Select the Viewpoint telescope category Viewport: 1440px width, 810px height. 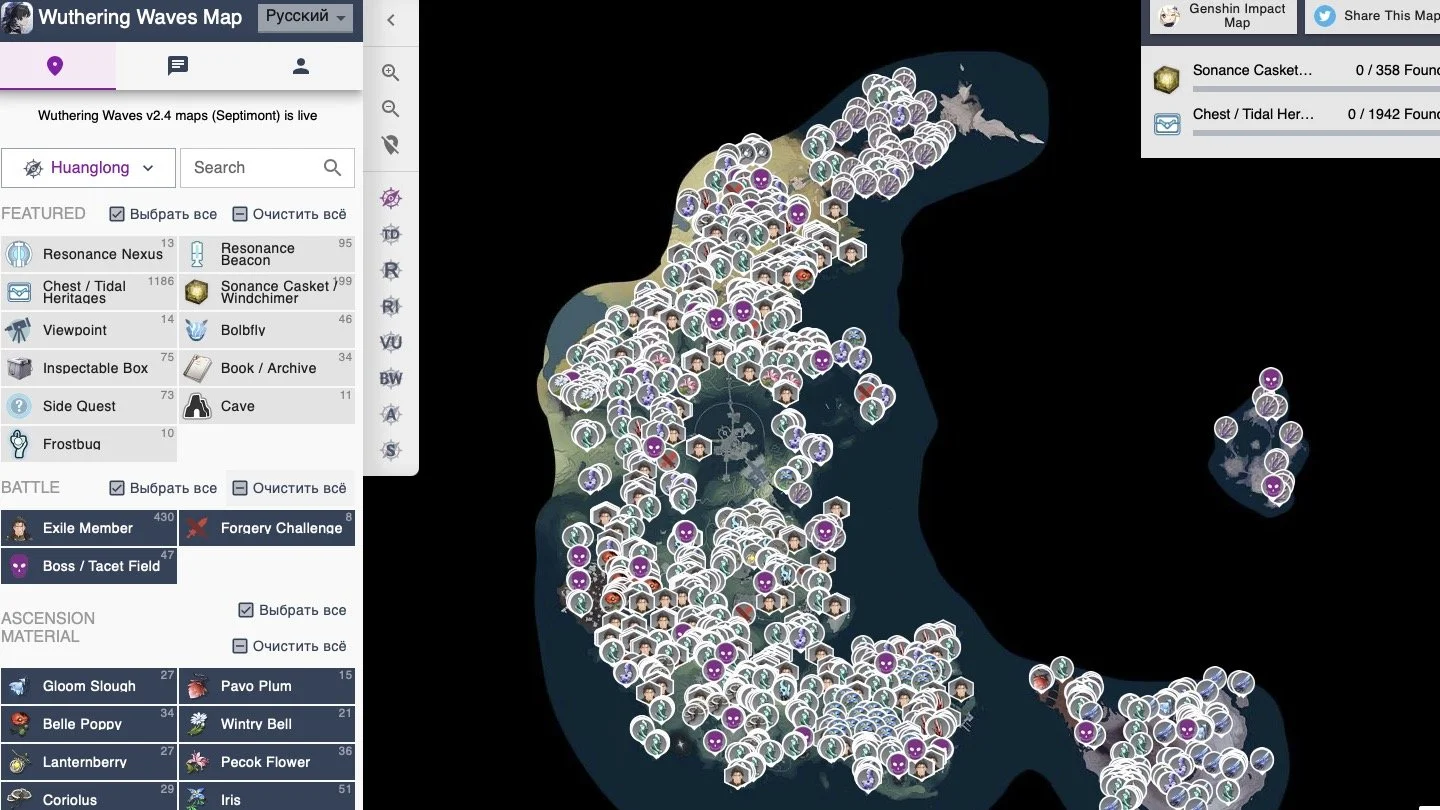point(89,330)
